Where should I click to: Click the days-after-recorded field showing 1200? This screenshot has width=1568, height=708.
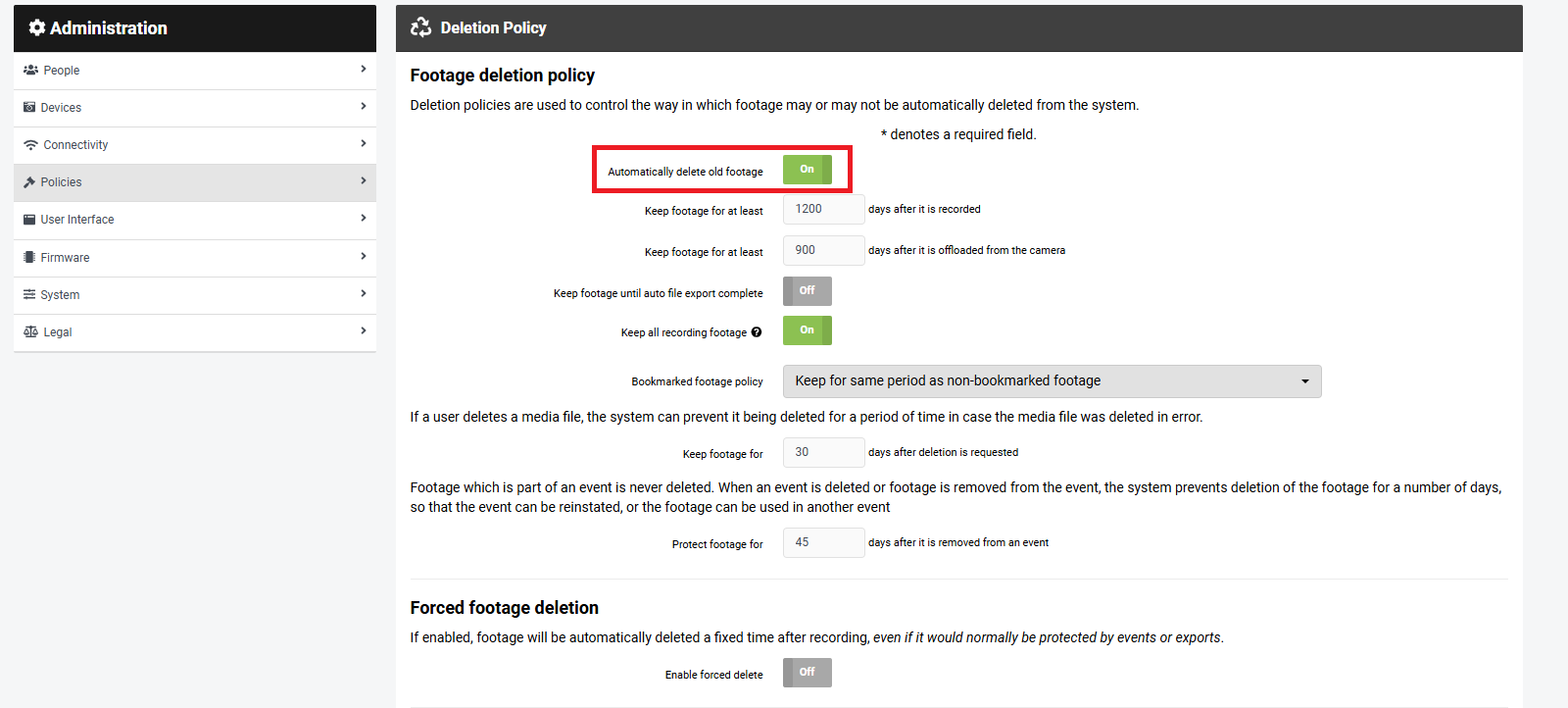(x=824, y=209)
